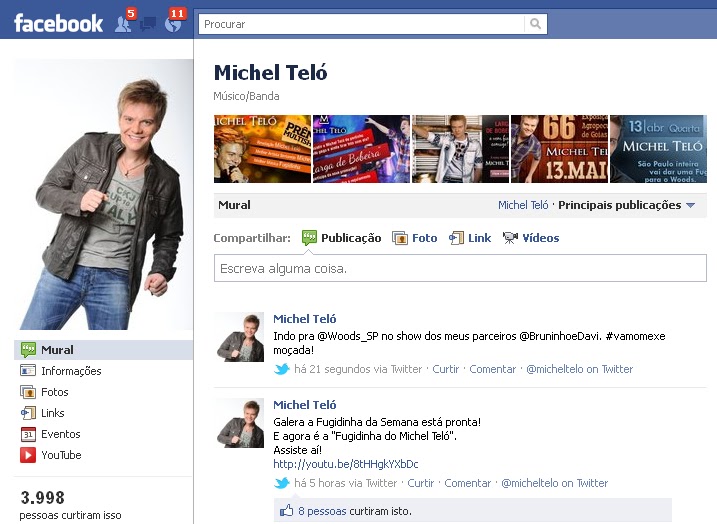Image resolution: width=717 pixels, height=524 pixels.
Task: Click the Fotos sidebar icon
Action: tap(28, 392)
